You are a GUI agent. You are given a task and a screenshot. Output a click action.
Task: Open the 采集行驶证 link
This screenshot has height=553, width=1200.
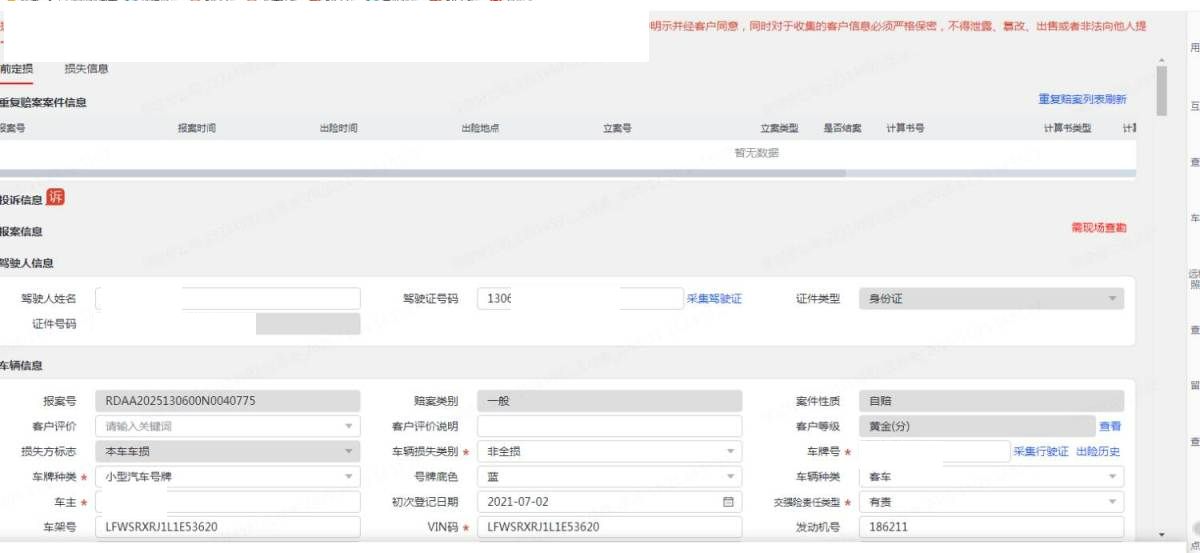(1040, 452)
